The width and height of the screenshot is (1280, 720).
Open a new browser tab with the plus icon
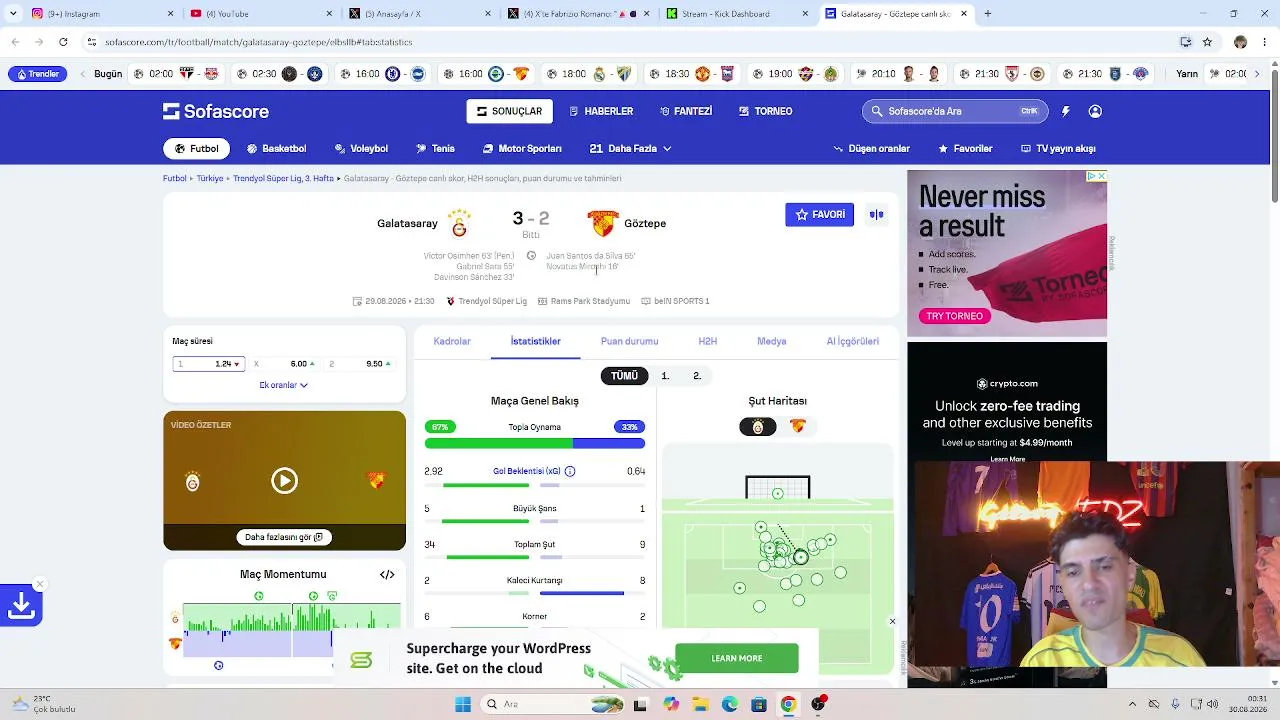pyautogui.click(x=987, y=14)
